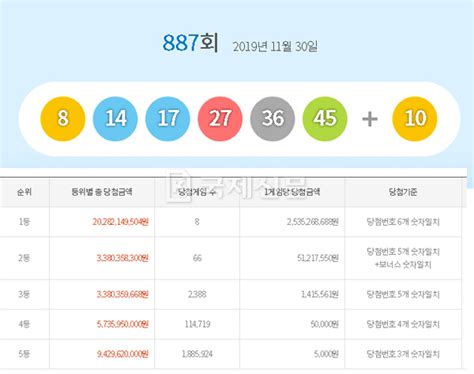Click criteria 당첨번호 5개 숫자일치 in 2등 row
The height and width of the screenshot is (374, 474).
pos(403,252)
